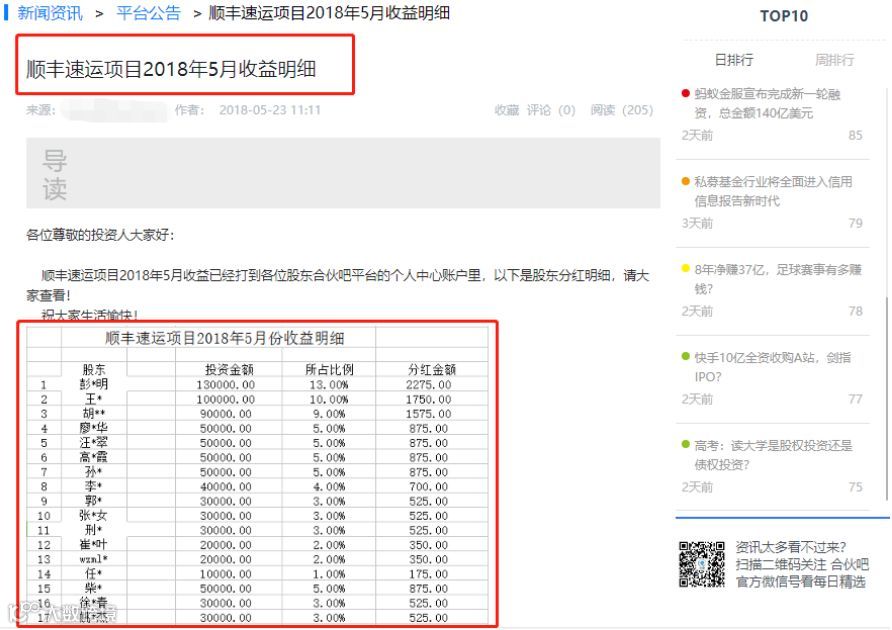The width and height of the screenshot is (892, 630).
Task: Open article 高考：读大学是股权投资还是债权投资
Action: (x=773, y=455)
